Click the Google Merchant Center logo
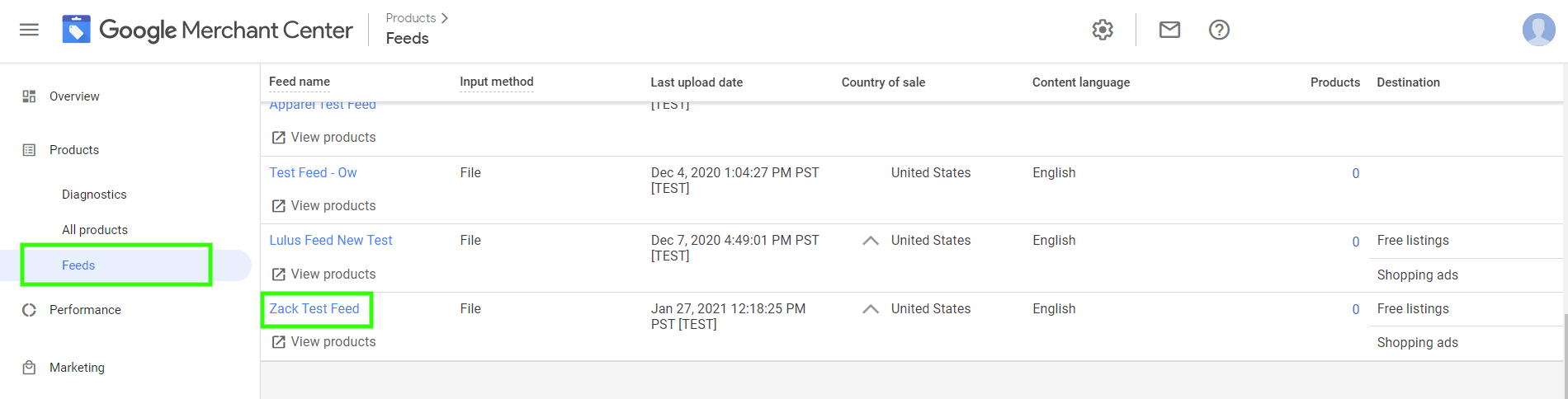This screenshot has height=399, width=1568. point(208,31)
